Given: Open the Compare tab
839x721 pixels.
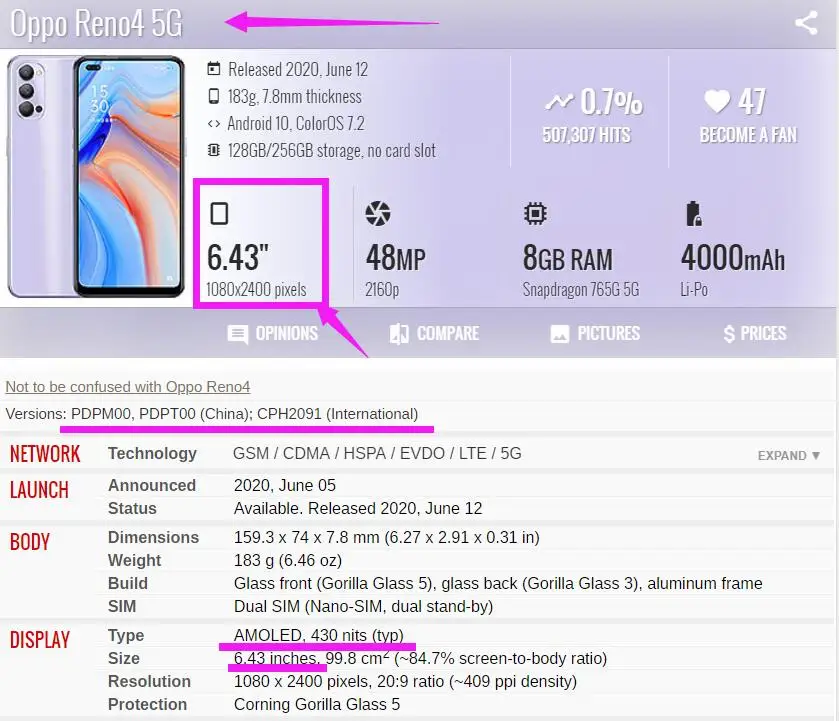Looking at the screenshot, I should (434, 333).
